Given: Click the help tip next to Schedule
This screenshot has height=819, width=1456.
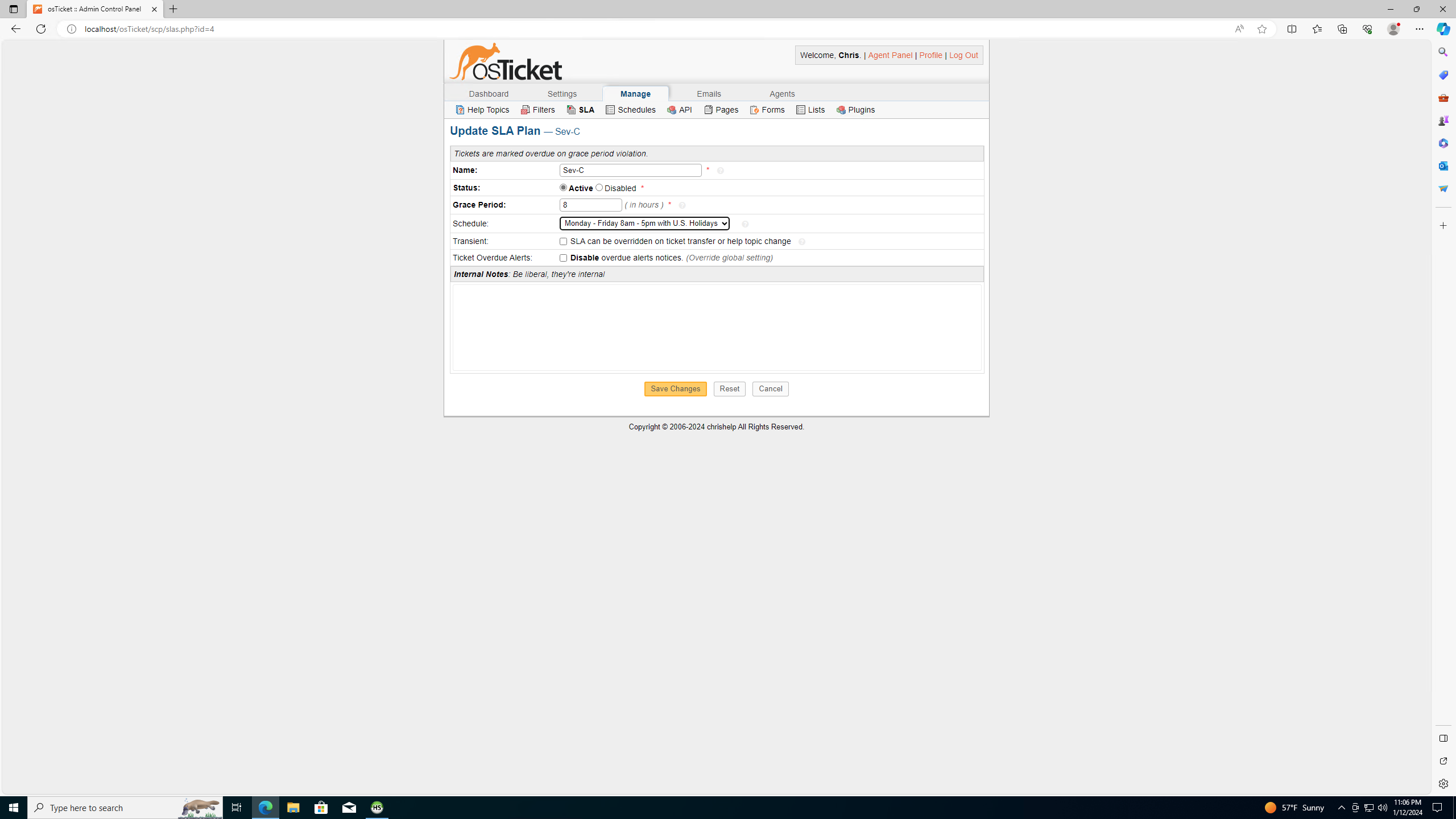Looking at the screenshot, I should point(745,224).
